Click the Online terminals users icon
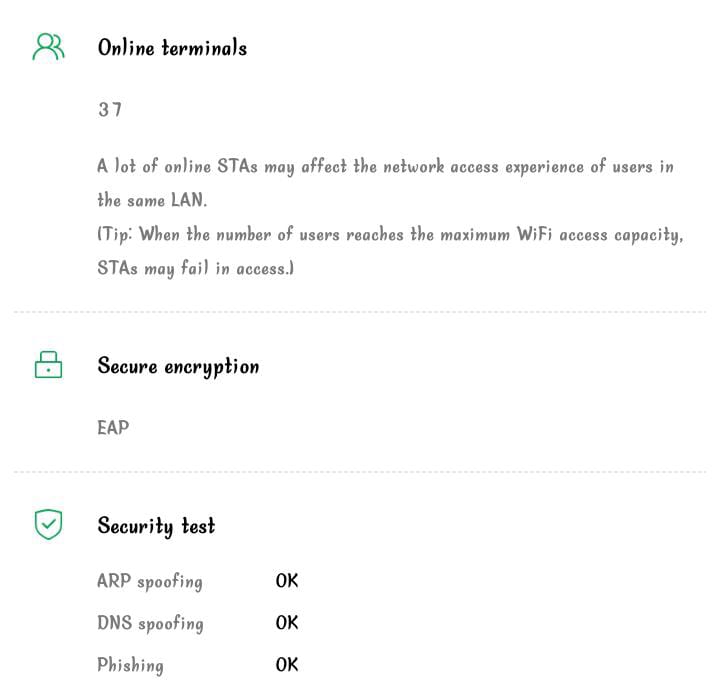This screenshot has height=699, width=720. [48, 47]
